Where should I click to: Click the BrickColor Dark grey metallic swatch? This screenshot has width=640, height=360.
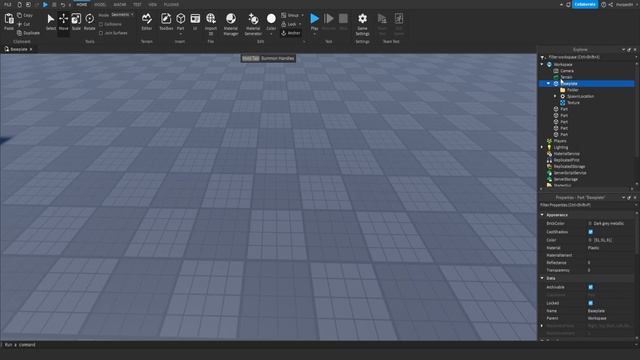point(590,224)
